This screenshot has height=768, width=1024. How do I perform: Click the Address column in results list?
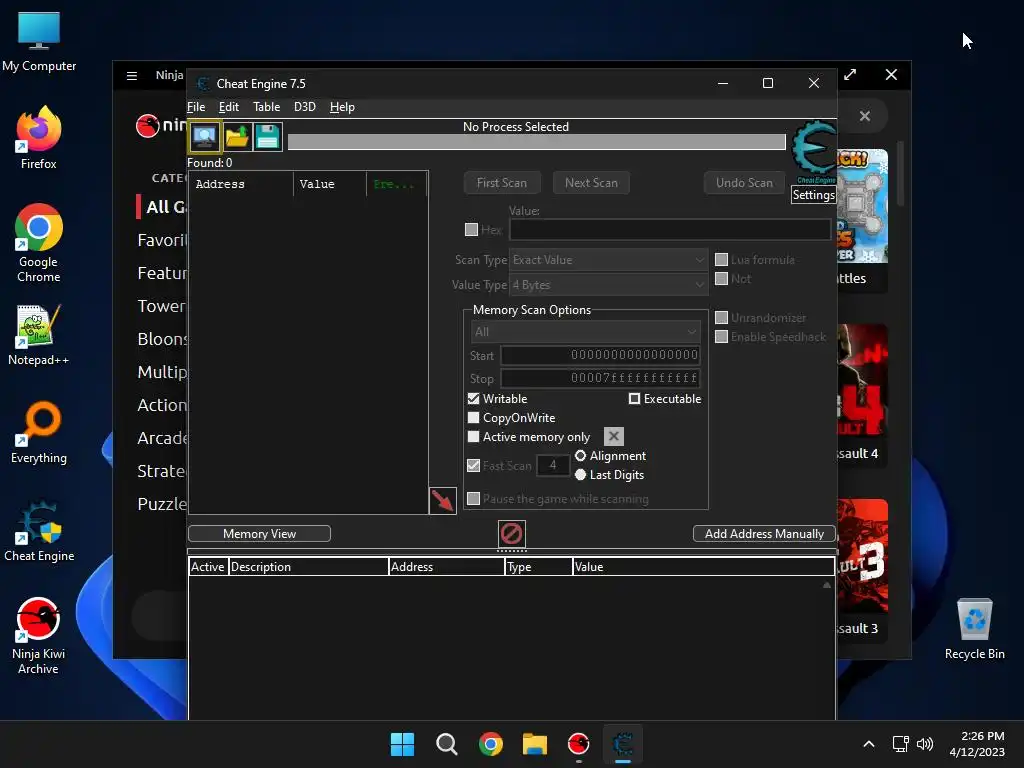coord(241,184)
